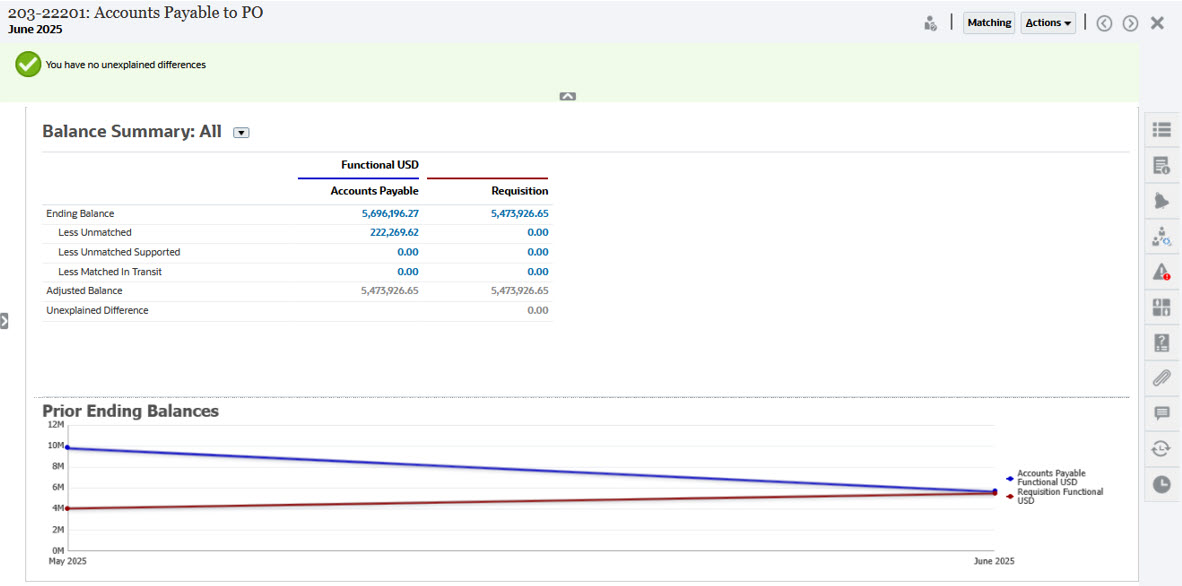
Task: Click Accounts Payable adjusted balance 5,473,926.65
Action: tap(390, 290)
